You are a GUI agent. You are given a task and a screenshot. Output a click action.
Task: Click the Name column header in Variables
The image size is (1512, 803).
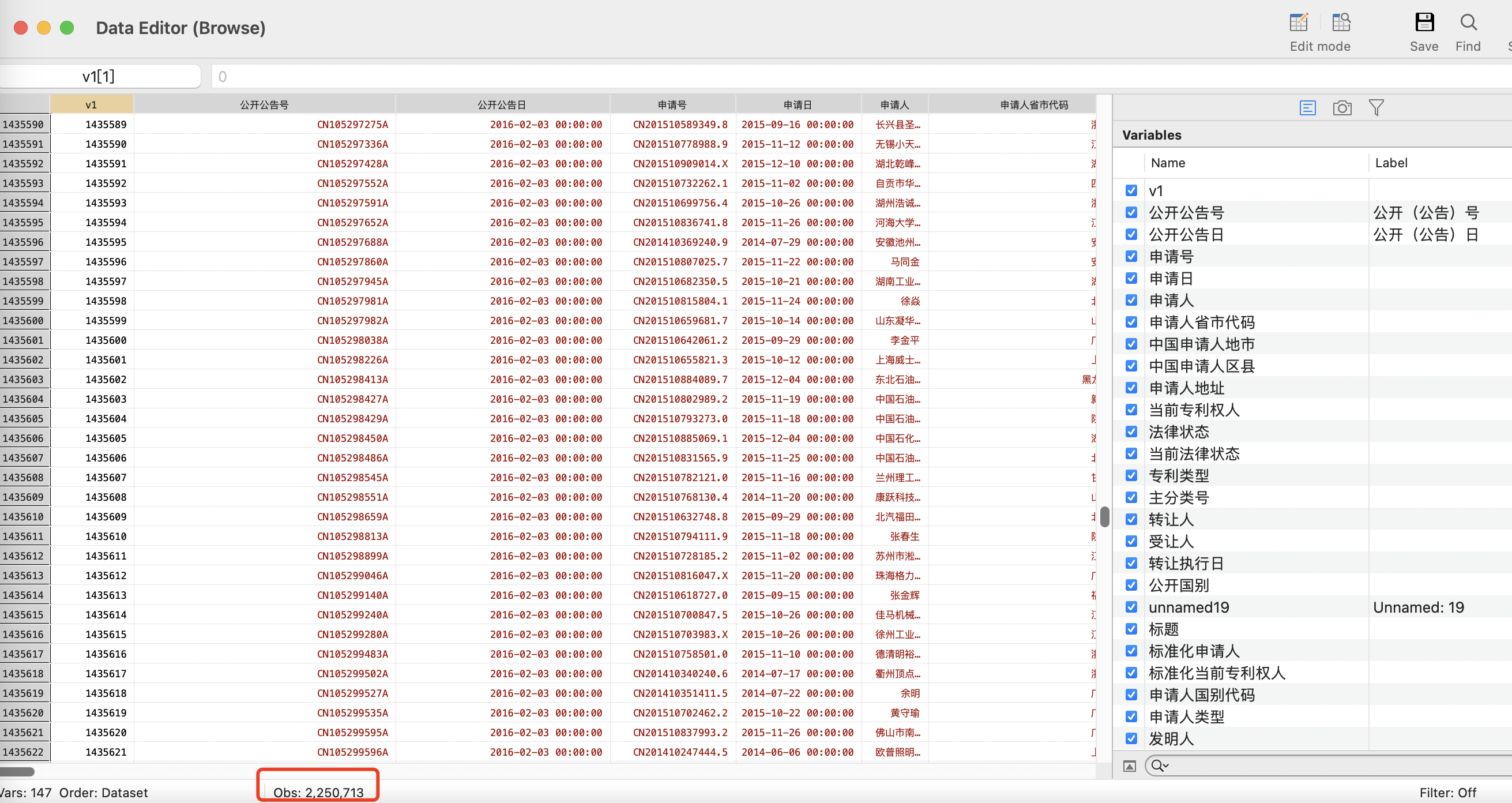tap(1168, 163)
